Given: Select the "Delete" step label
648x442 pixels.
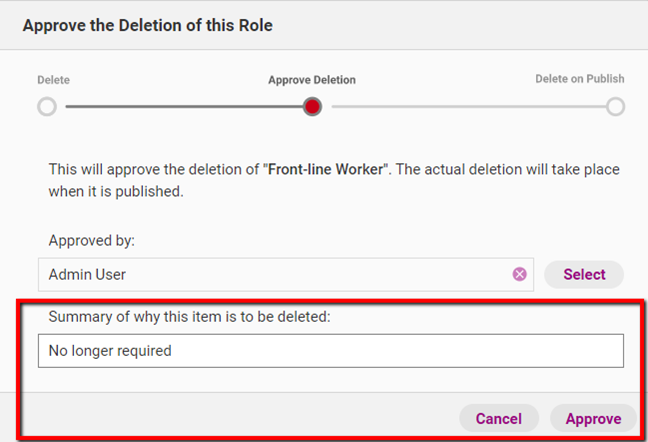Looking at the screenshot, I should click(x=54, y=80).
